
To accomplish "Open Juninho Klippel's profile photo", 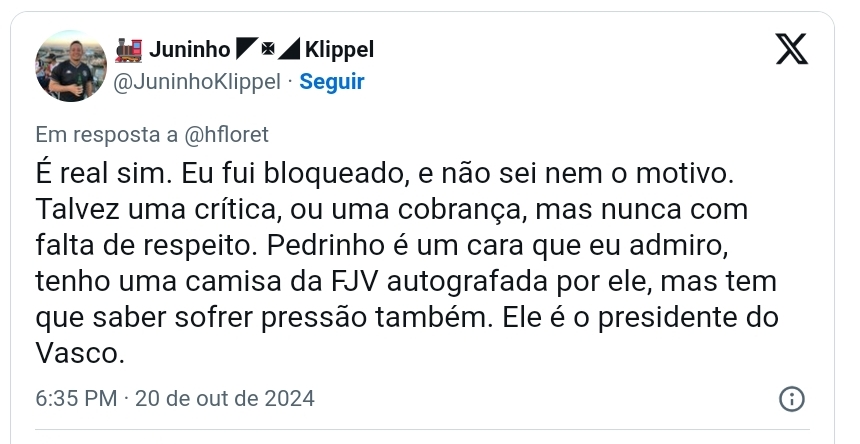I will [x=71, y=66].
